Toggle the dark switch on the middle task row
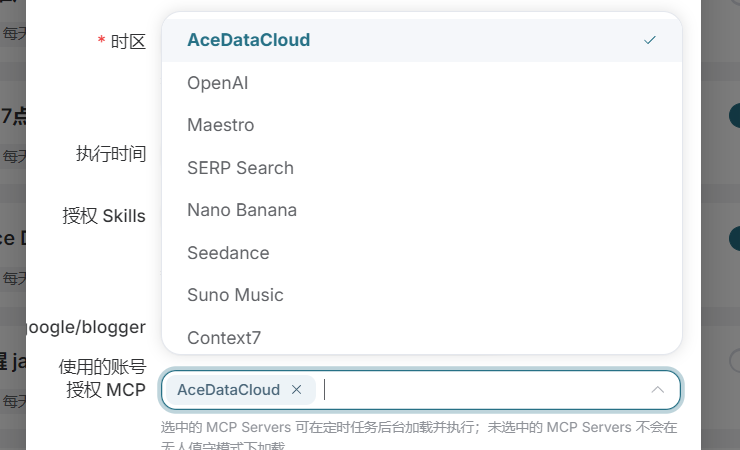Screen dimensions: 740x450 [x=734, y=238]
